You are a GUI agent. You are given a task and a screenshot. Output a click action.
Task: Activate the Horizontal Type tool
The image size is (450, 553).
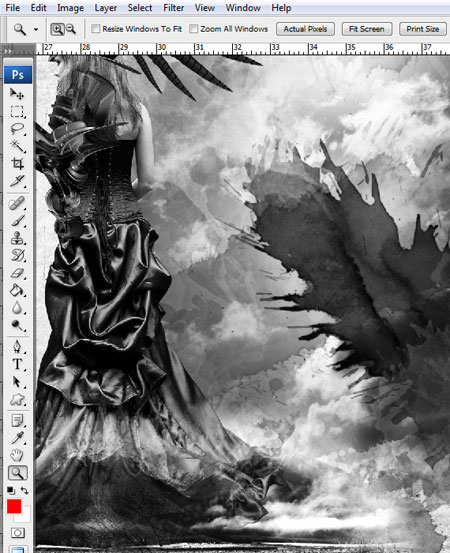17,364
